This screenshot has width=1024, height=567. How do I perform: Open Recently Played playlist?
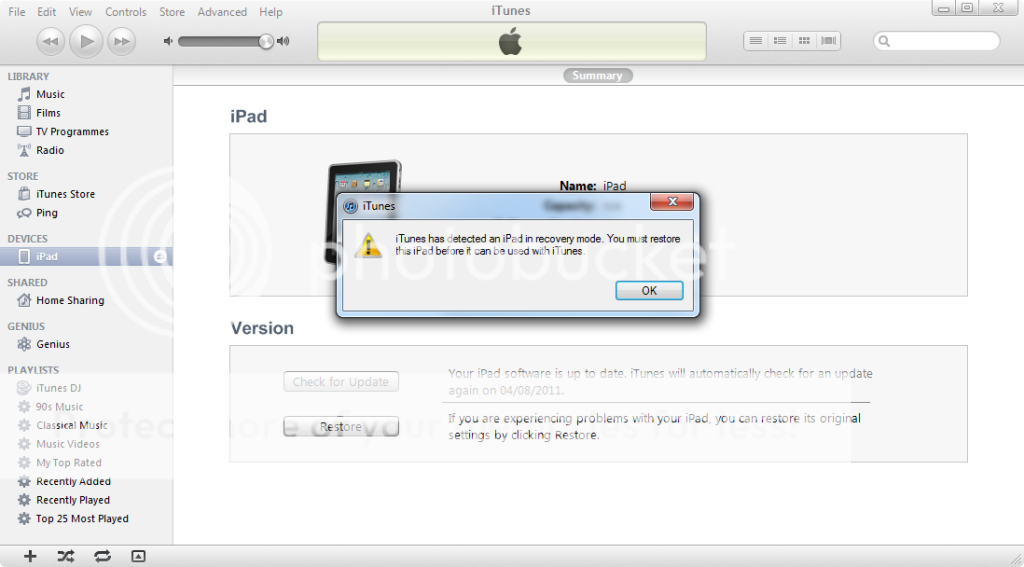point(72,500)
